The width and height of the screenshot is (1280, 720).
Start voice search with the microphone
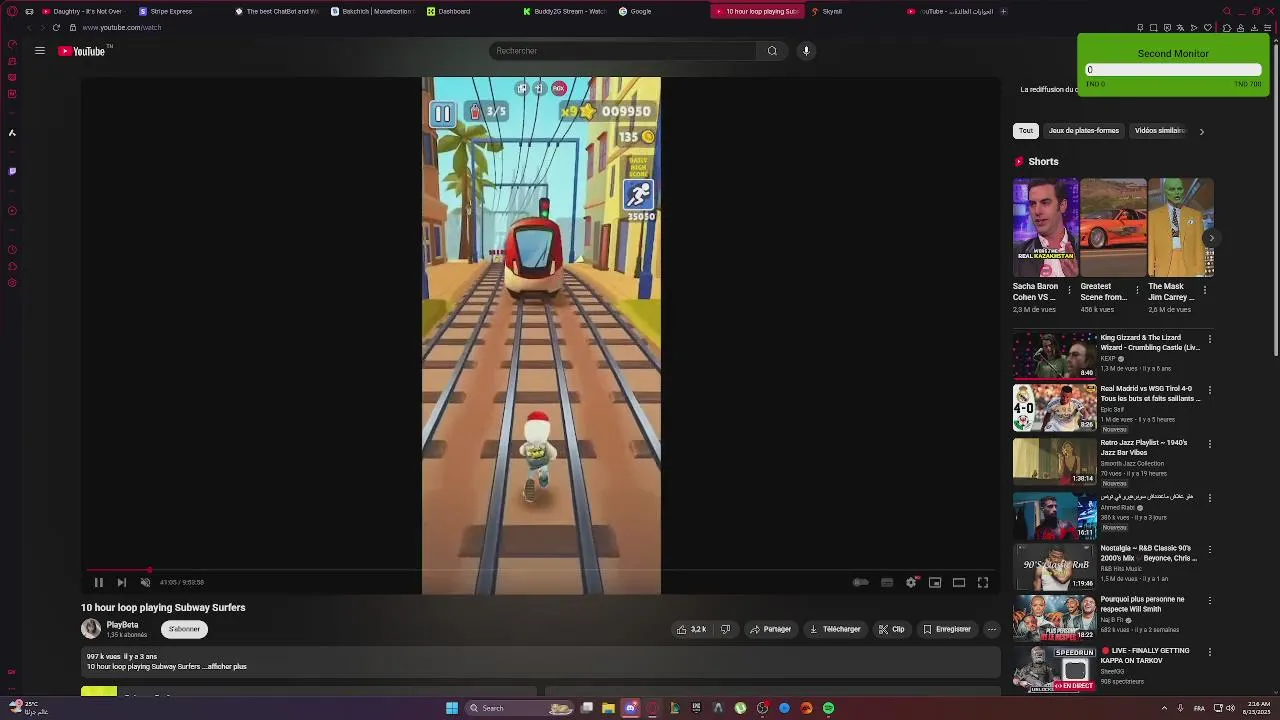[x=806, y=51]
